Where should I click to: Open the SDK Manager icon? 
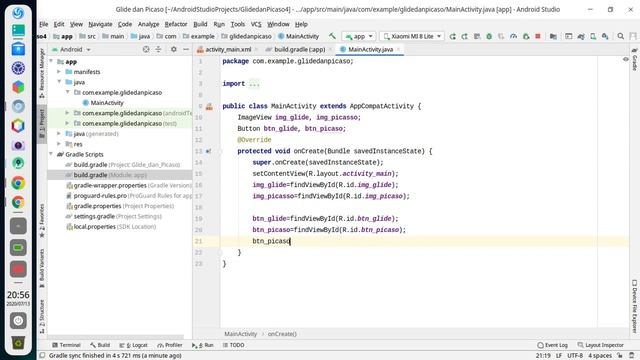point(605,36)
